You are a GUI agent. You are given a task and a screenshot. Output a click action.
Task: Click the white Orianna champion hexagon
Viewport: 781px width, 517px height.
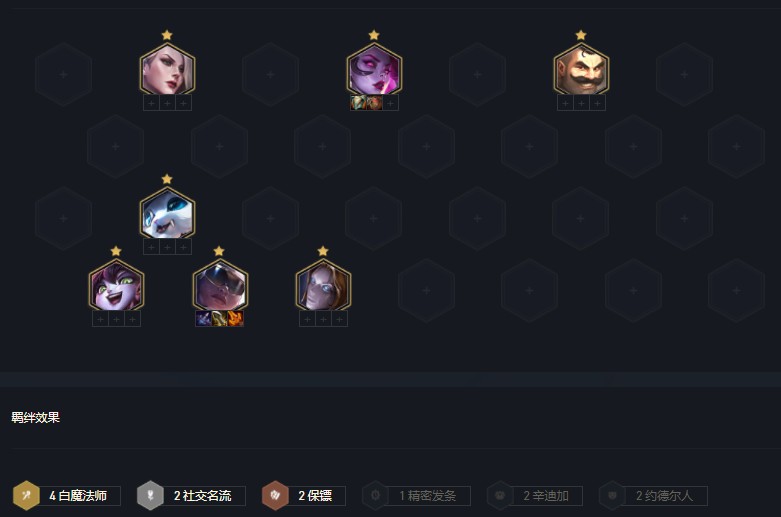(167, 213)
